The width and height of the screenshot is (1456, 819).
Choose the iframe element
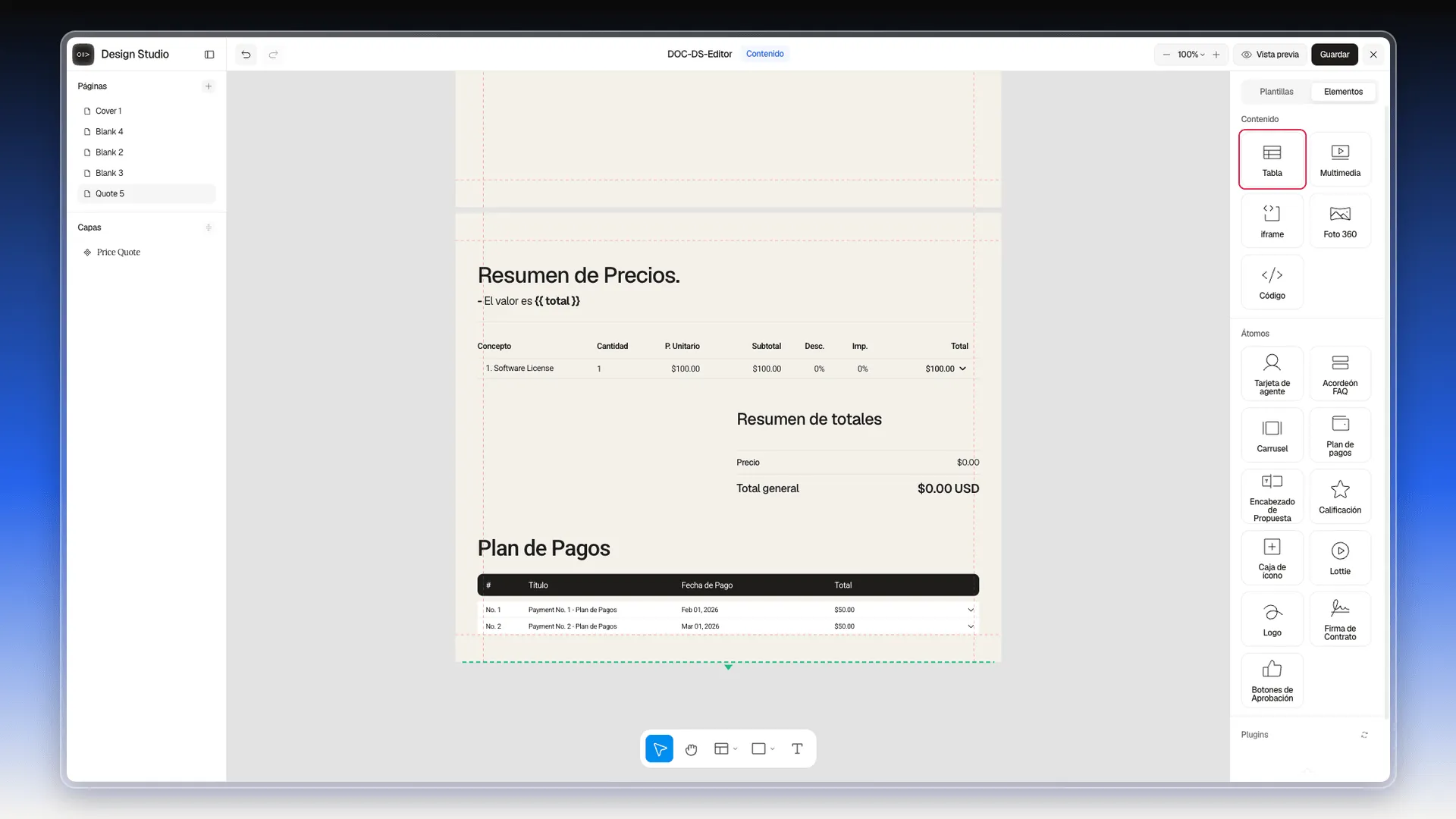coord(1272,221)
